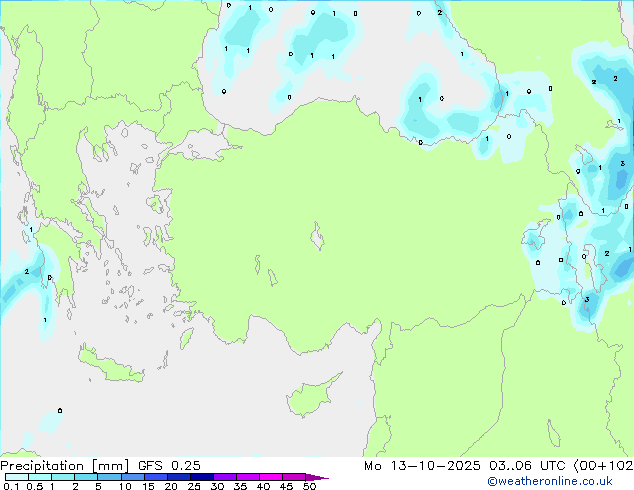Click the 'Mo 13-10-2025 03..06 UTC' timestamp
Viewport: 634px width, 490px height.
click(465, 466)
